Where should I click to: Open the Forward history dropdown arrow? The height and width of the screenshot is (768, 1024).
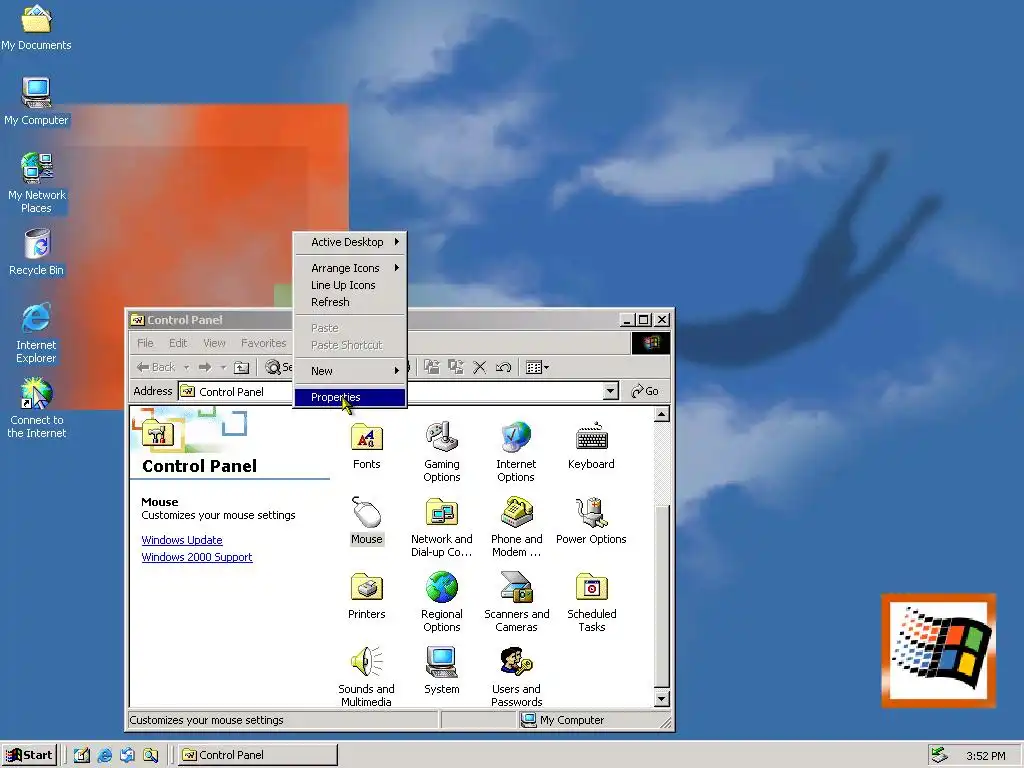tap(223, 368)
